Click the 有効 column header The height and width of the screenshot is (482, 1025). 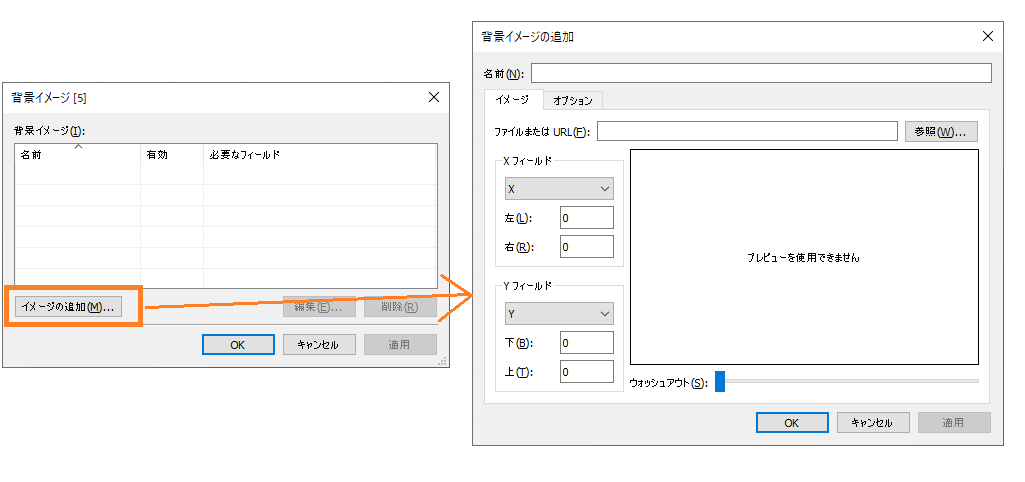pos(171,155)
